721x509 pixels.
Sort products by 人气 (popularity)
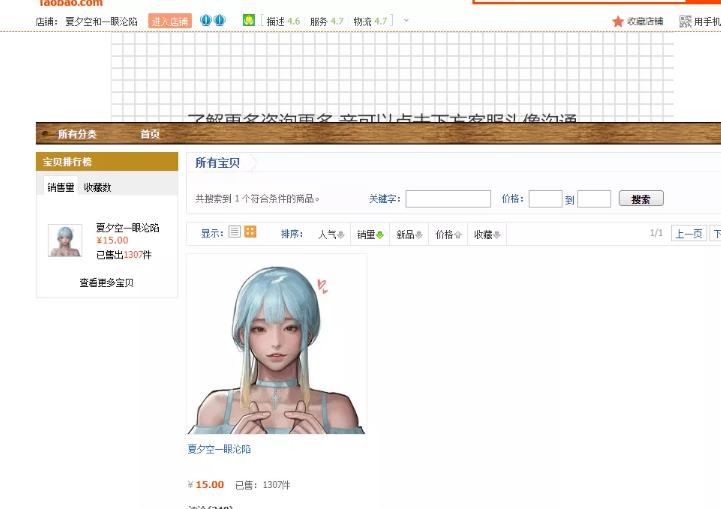pyautogui.click(x=331, y=234)
